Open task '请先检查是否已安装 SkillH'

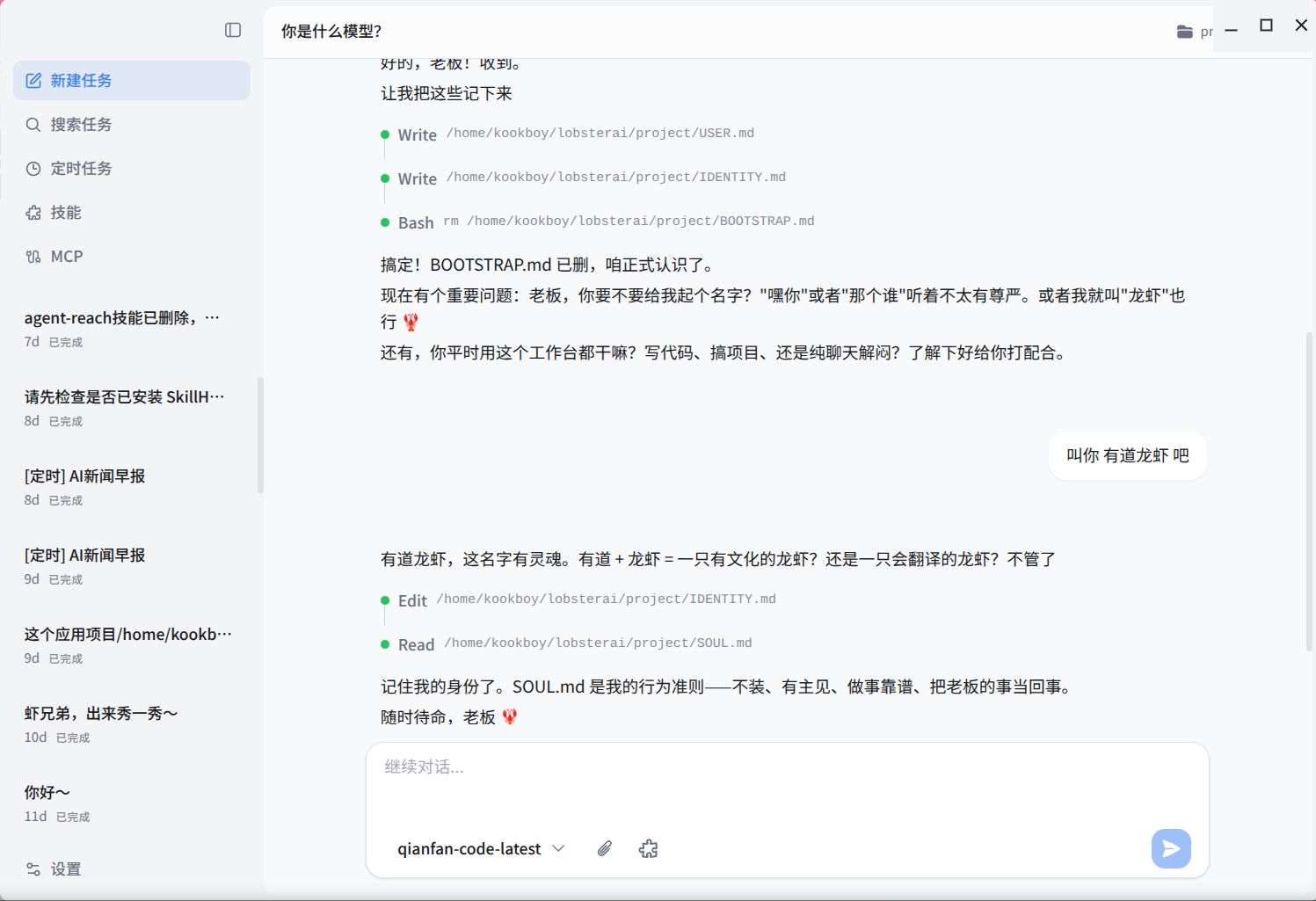[132, 408]
